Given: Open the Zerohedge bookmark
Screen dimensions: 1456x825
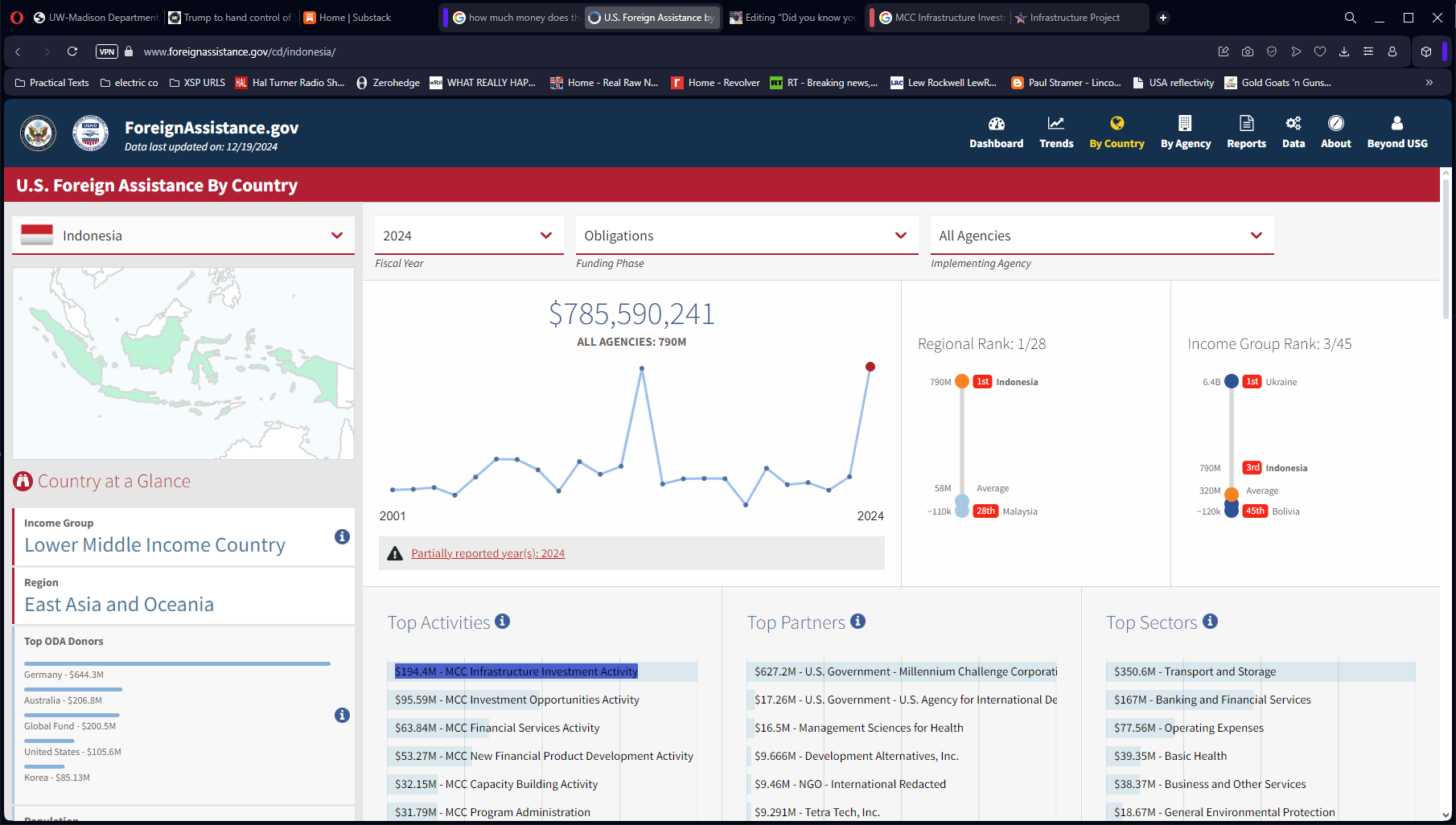Looking at the screenshot, I should point(388,83).
